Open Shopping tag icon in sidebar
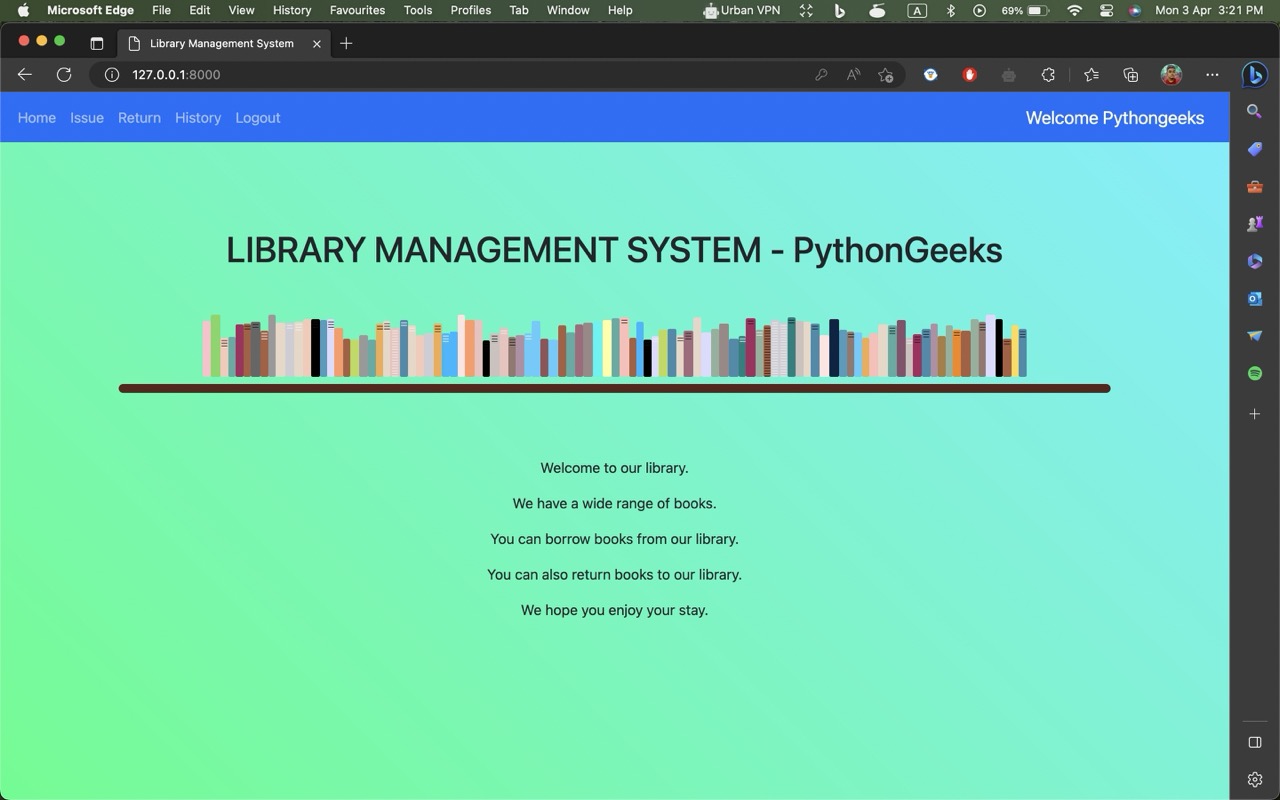Screen dimensions: 1280x800 (1254, 149)
